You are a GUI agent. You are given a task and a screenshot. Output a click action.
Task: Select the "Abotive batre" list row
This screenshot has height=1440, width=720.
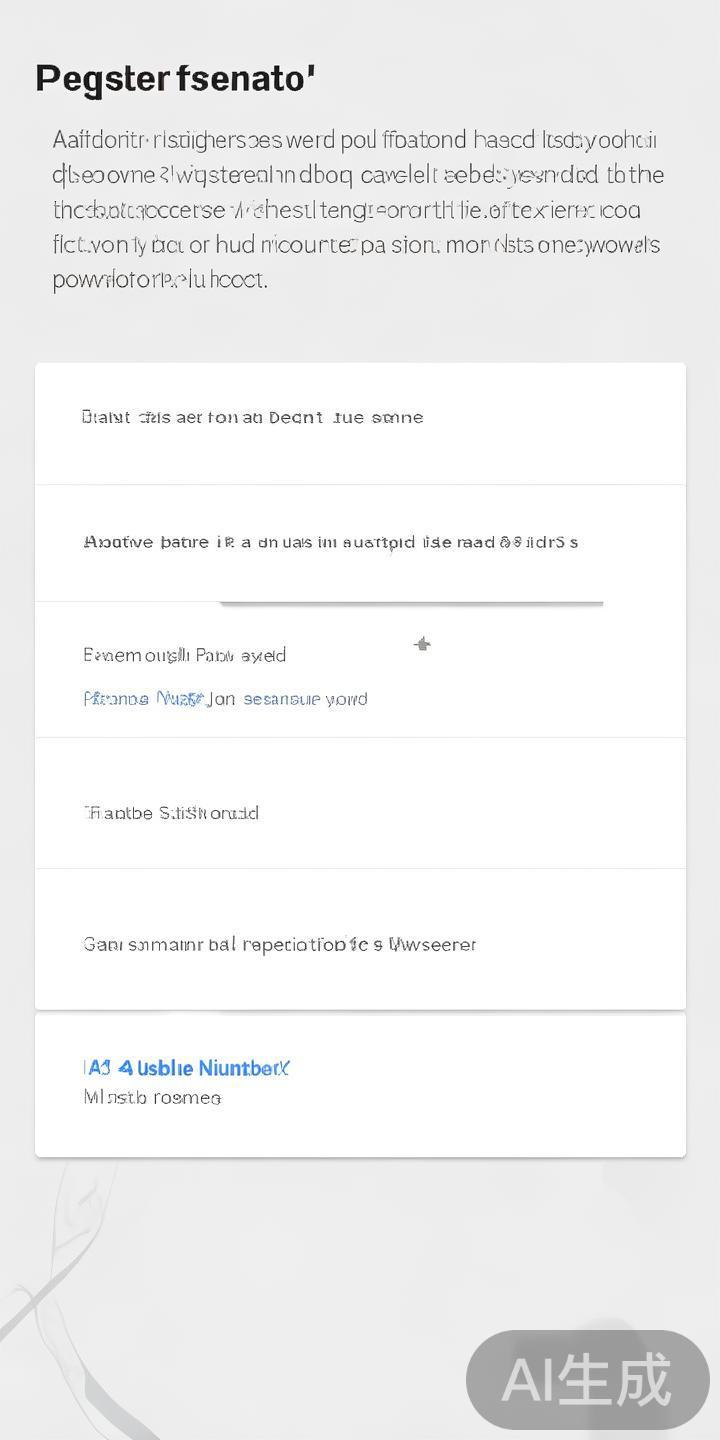click(330, 542)
